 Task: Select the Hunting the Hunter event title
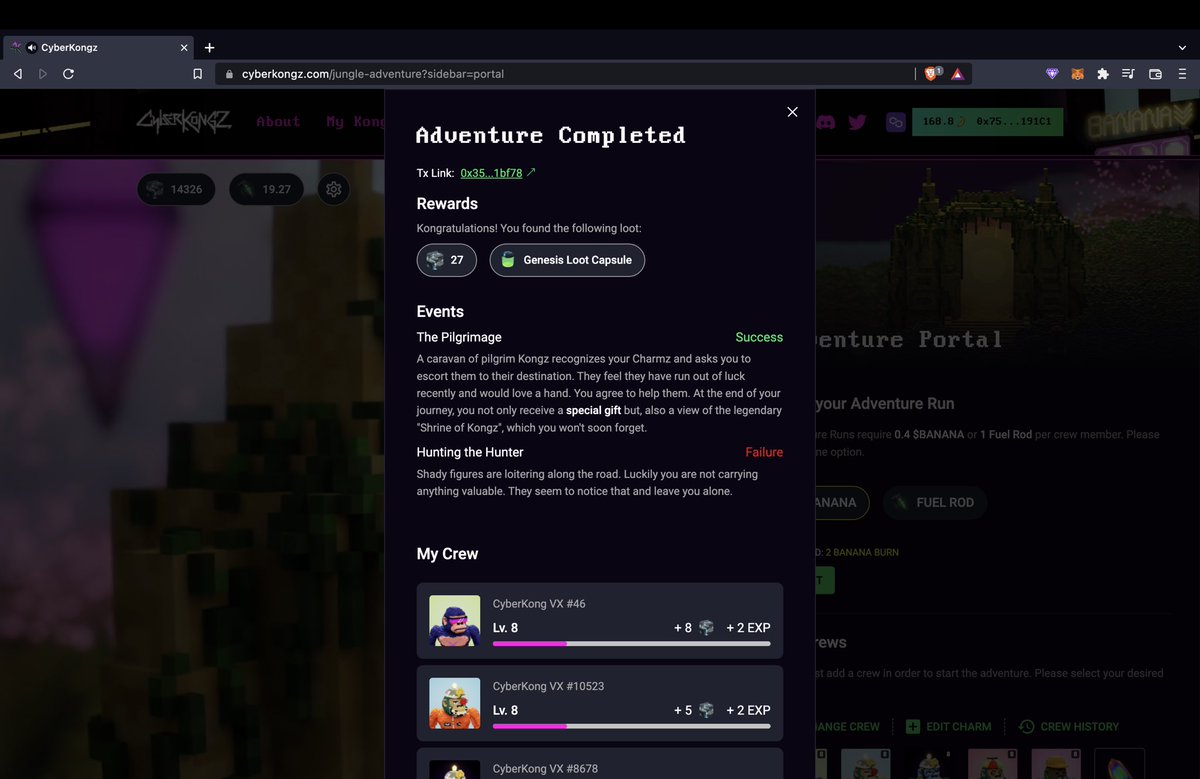pyautogui.click(x=470, y=452)
